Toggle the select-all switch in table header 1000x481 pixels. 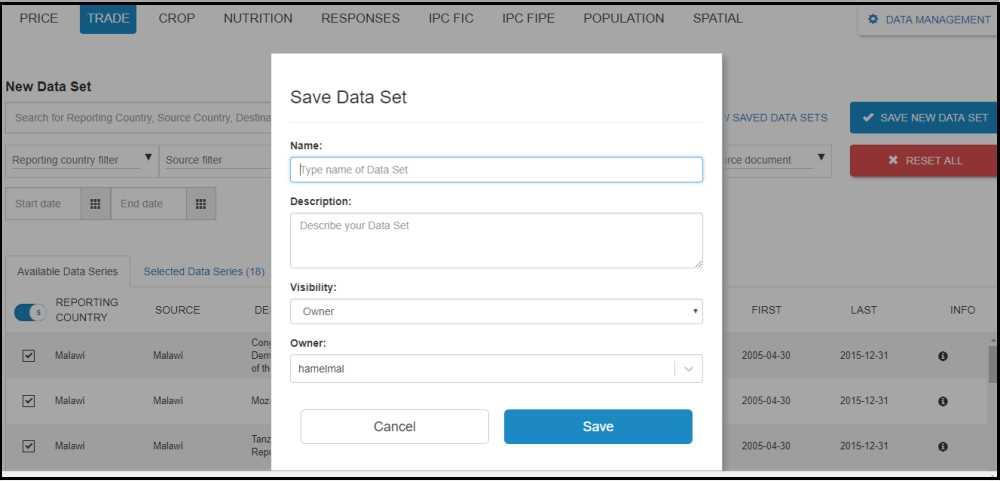tap(30, 312)
